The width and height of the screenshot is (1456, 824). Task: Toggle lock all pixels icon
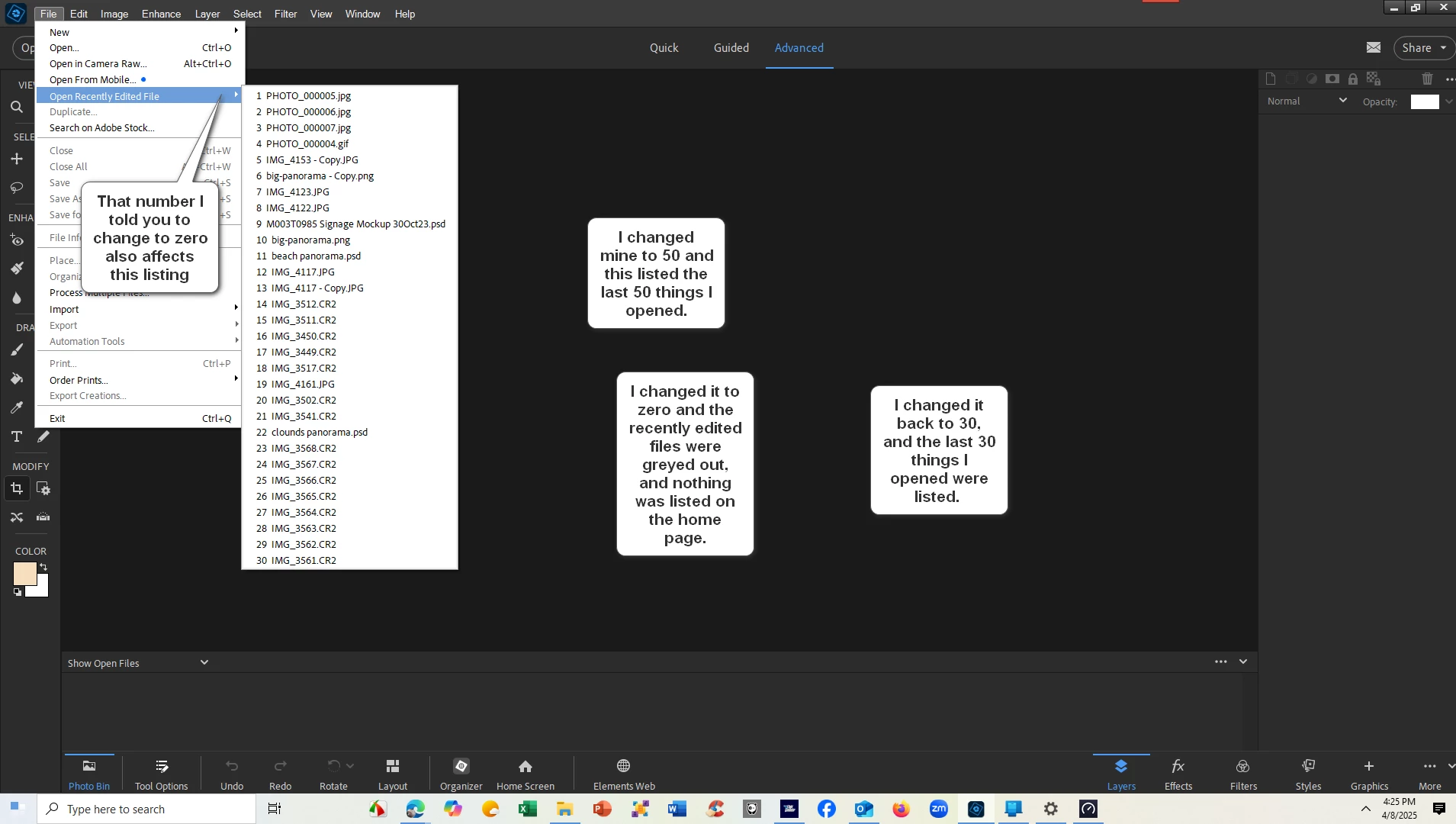pos(1352,79)
